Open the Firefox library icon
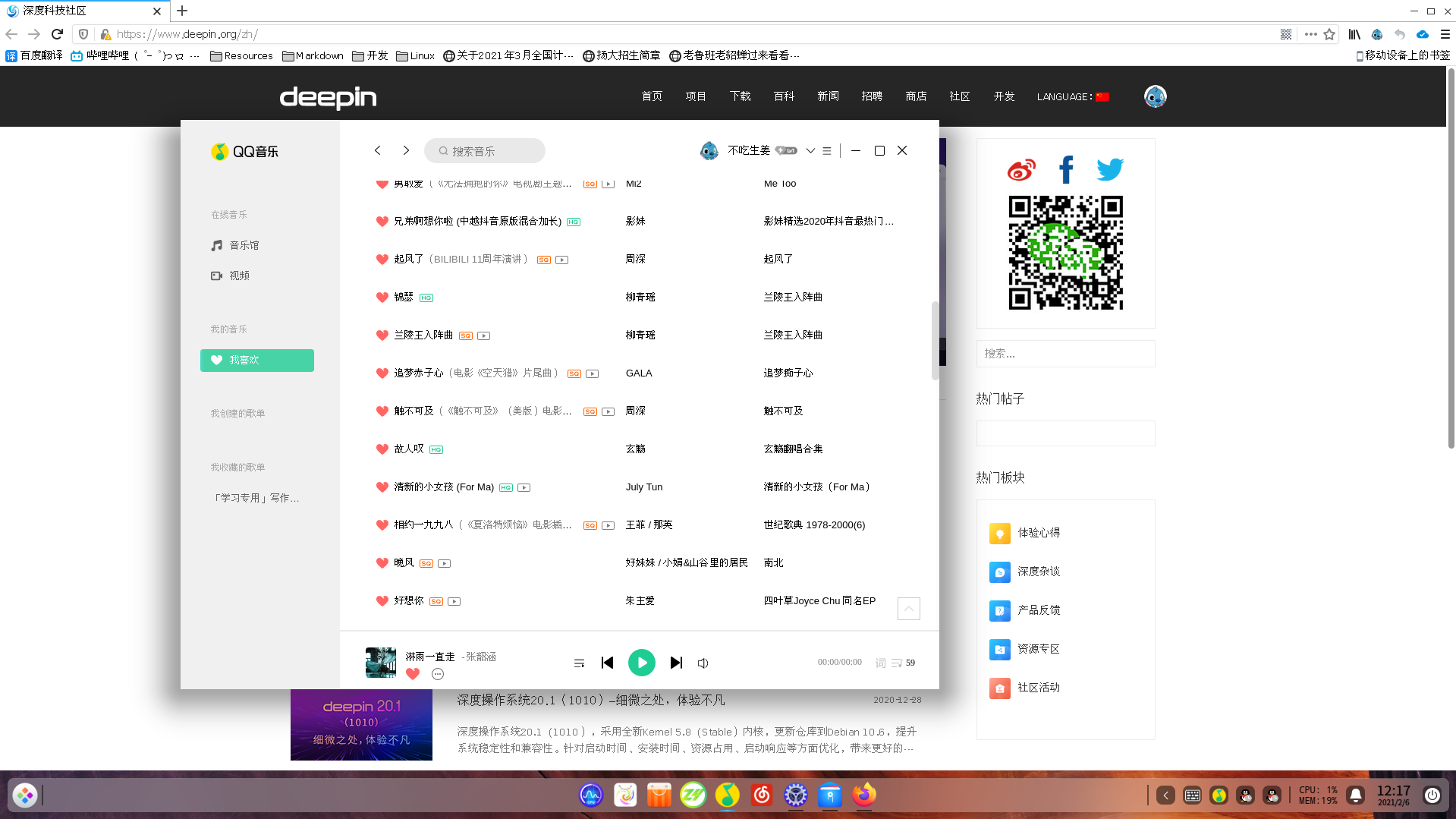The height and width of the screenshot is (819, 1456). 1354,34
